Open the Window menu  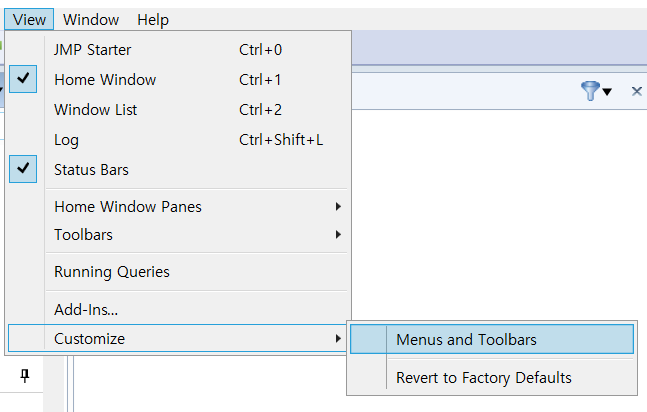pos(91,19)
